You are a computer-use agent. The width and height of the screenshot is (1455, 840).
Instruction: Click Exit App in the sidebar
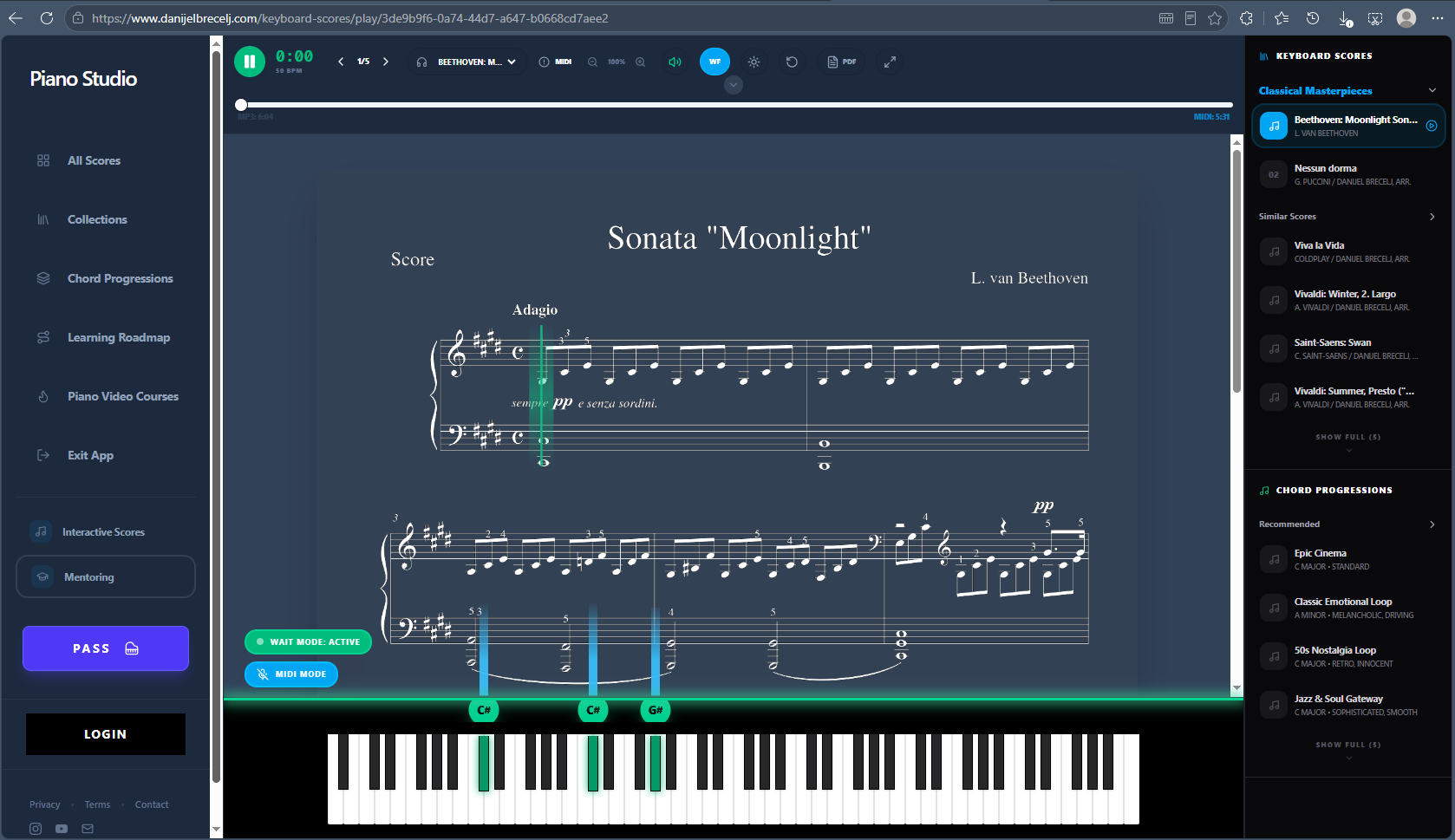90,455
